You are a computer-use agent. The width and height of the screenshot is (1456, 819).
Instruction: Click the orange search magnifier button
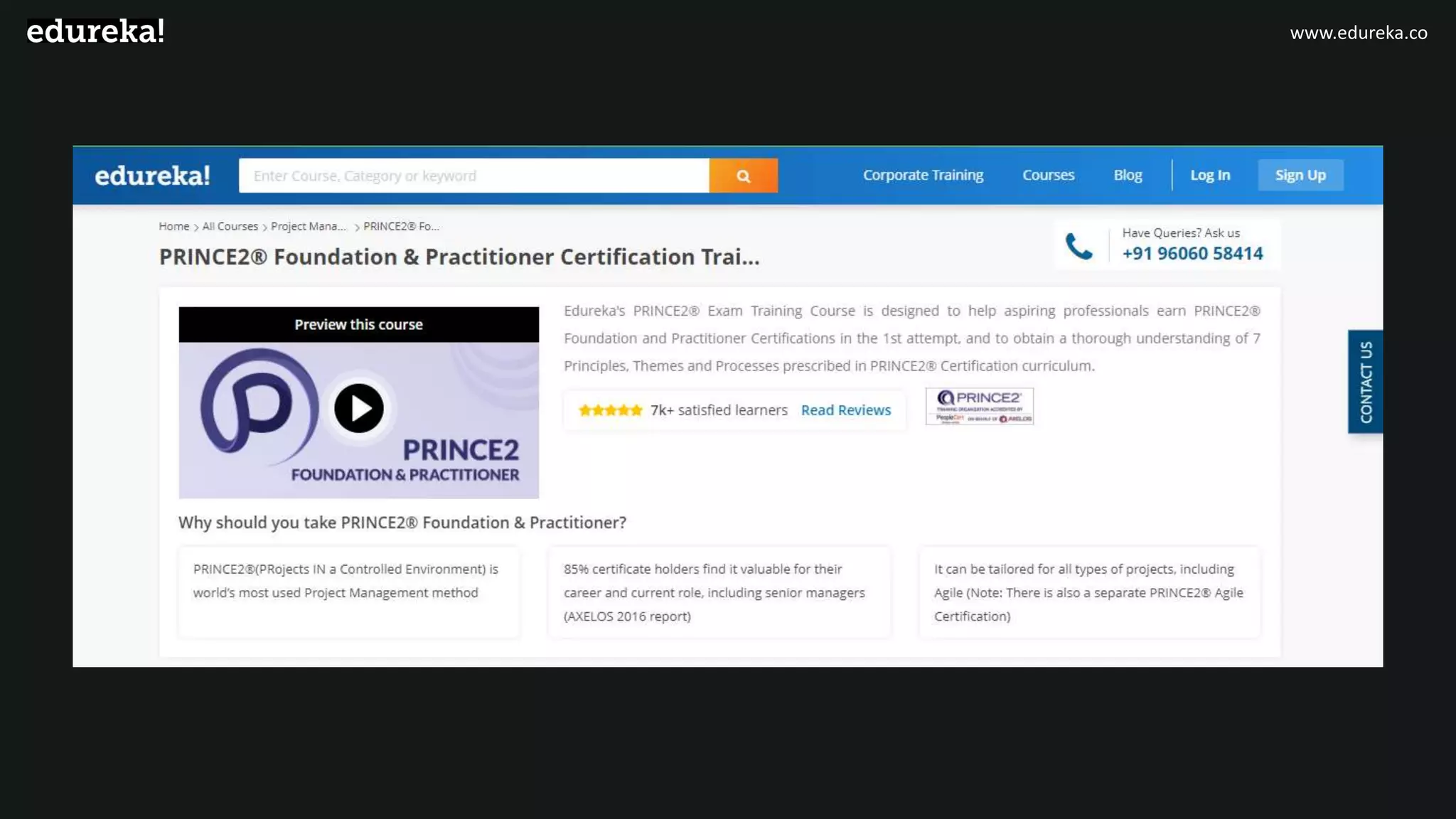(743, 176)
